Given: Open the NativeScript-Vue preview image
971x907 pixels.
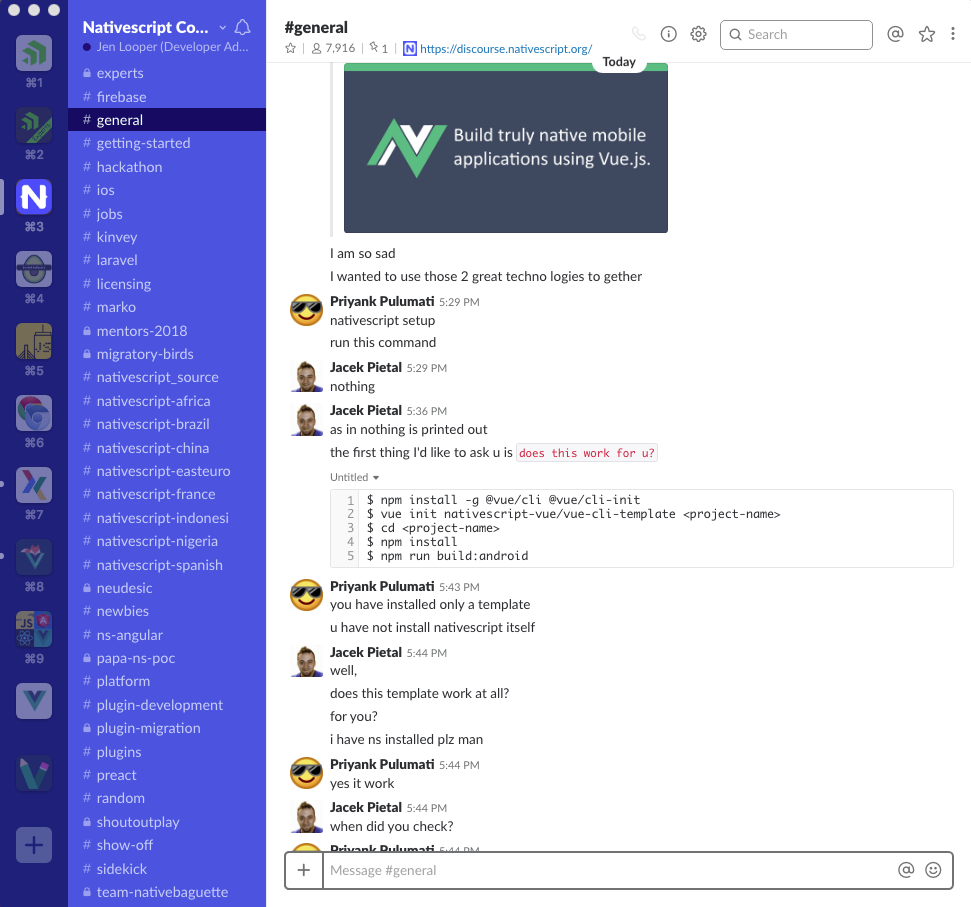Looking at the screenshot, I should pyautogui.click(x=506, y=149).
